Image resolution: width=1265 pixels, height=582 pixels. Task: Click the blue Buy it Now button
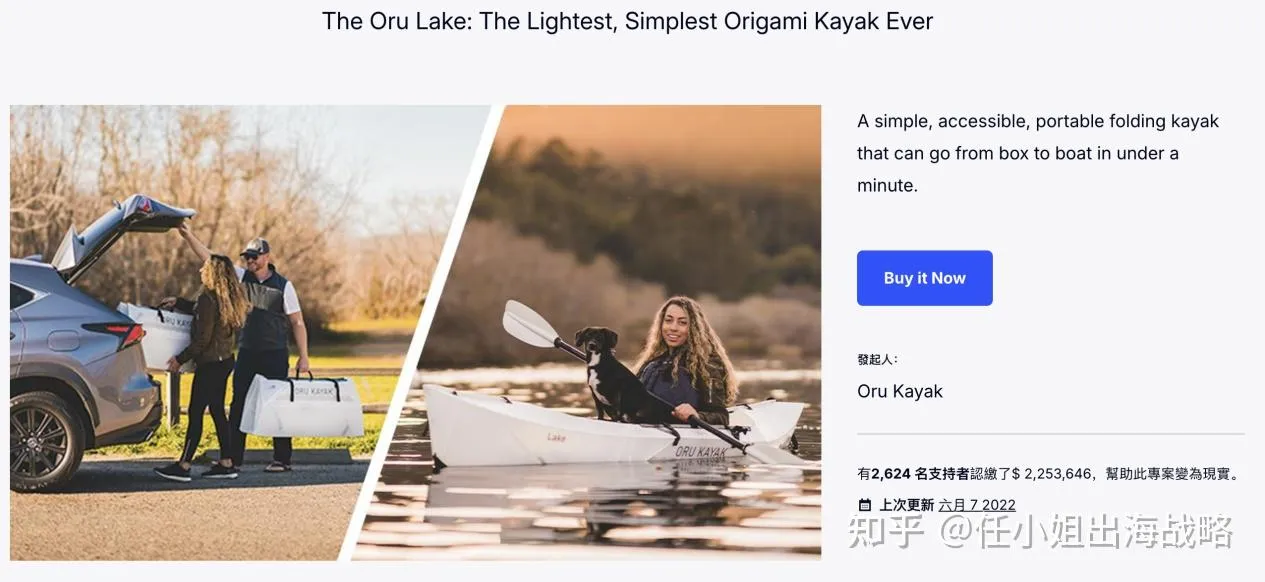point(924,278)
